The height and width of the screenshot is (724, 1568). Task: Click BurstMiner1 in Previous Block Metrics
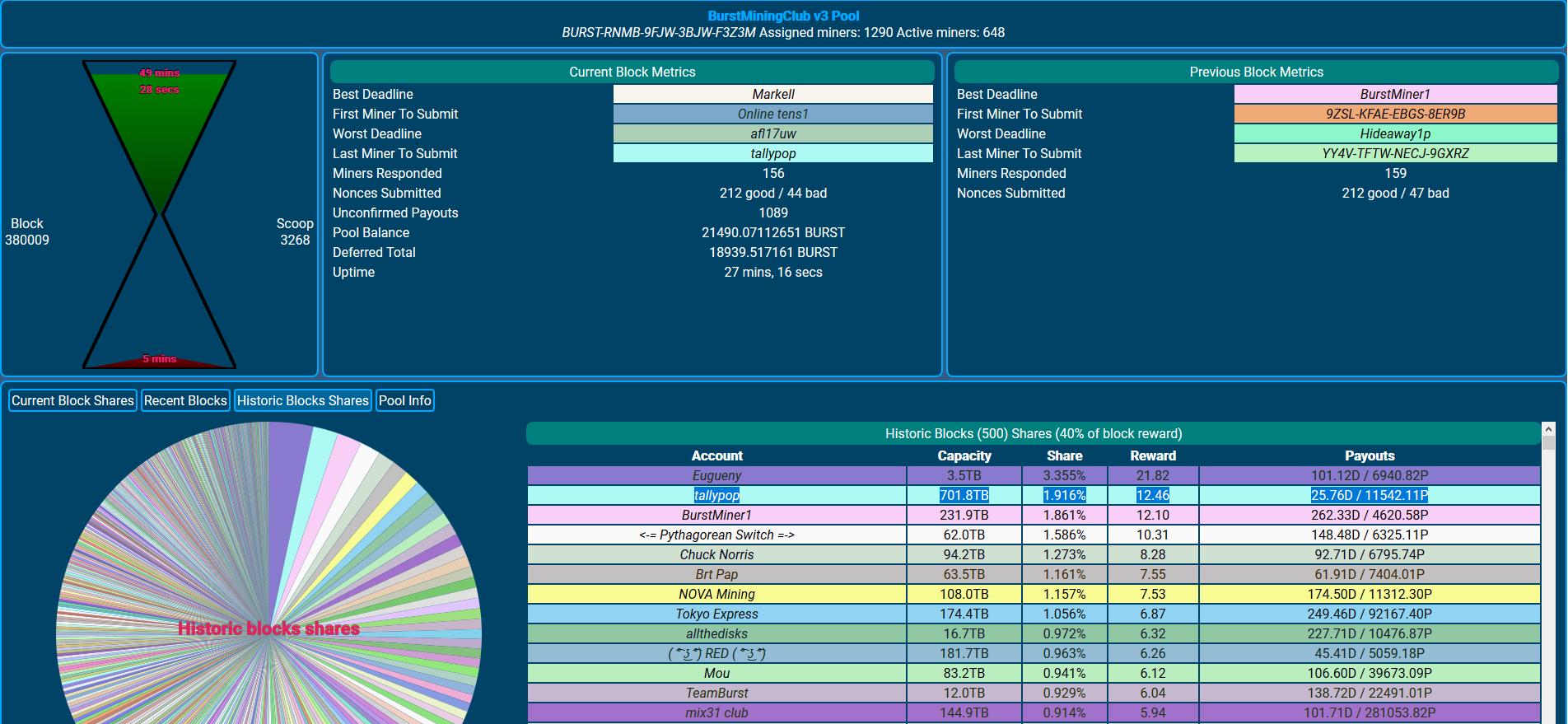click(x=1396, y=94)
